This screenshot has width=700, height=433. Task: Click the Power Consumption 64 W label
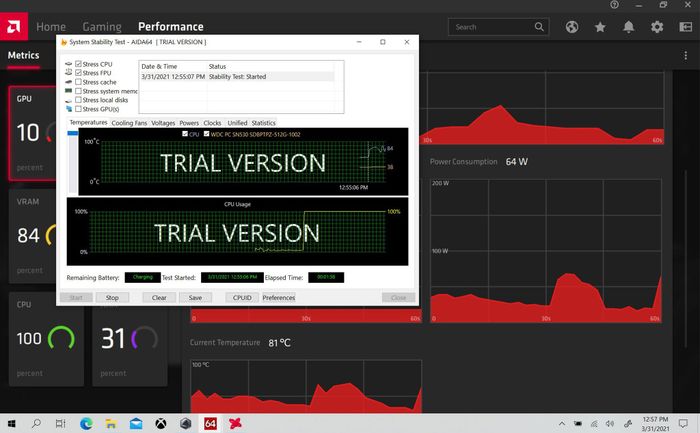pos(479,162)
